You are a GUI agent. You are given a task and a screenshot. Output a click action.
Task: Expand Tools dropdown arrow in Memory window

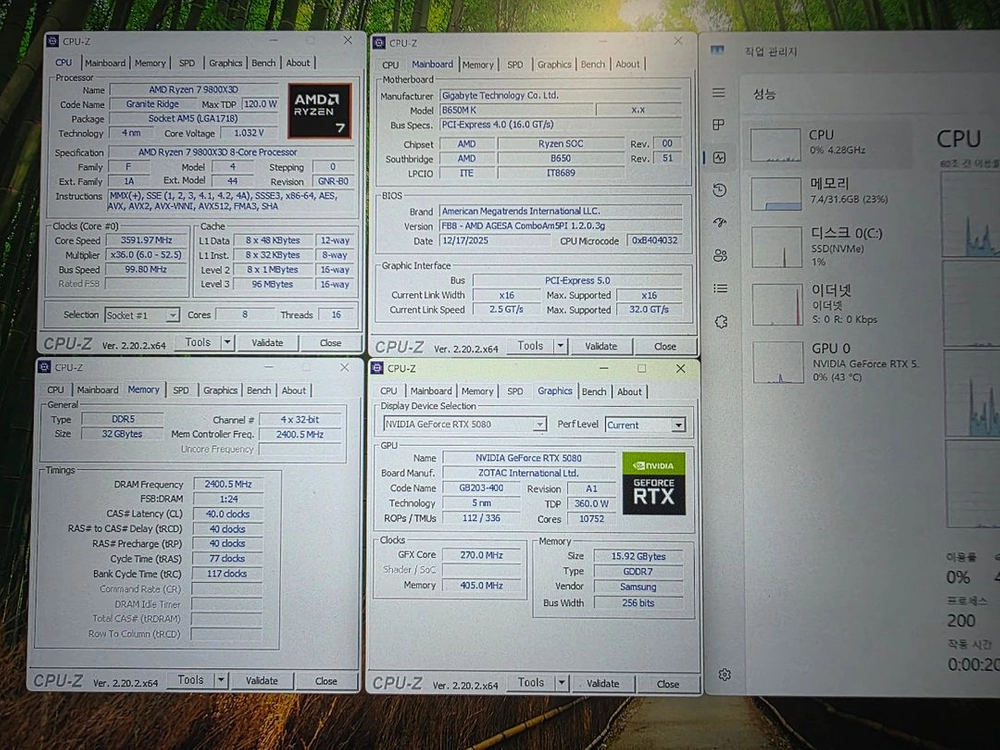(x=221, y=680)
